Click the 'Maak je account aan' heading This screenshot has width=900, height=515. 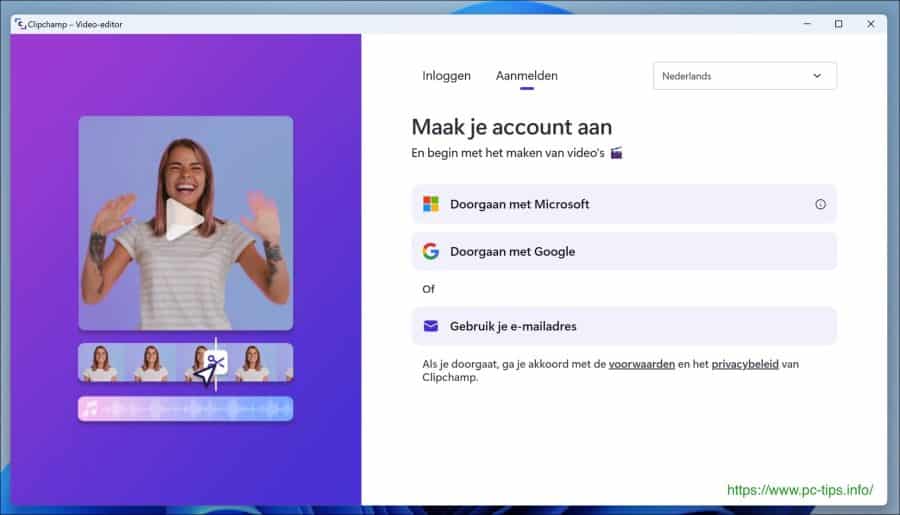click(x=511, y=127)
